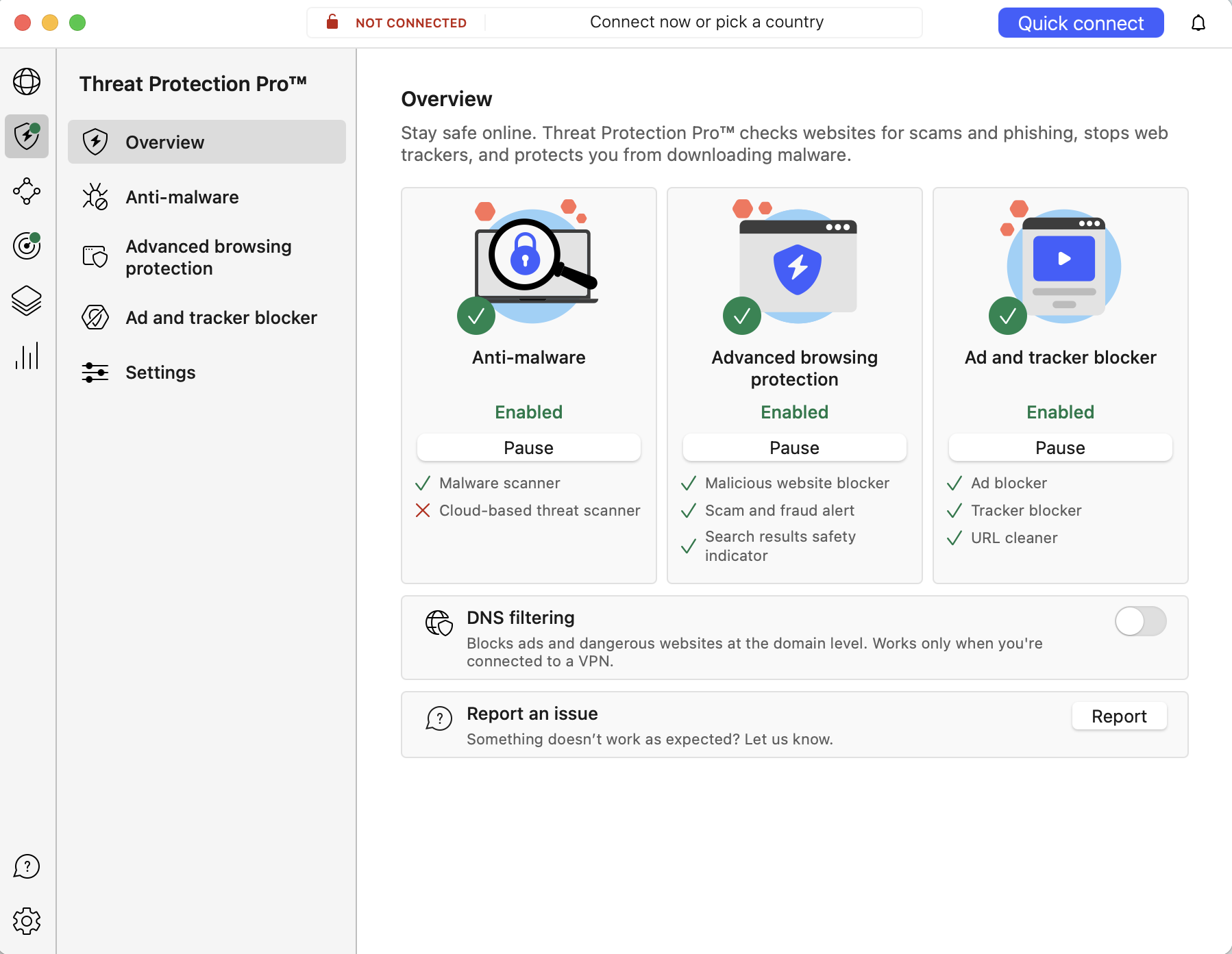Open the Connect now or pick a country picker

706,21
